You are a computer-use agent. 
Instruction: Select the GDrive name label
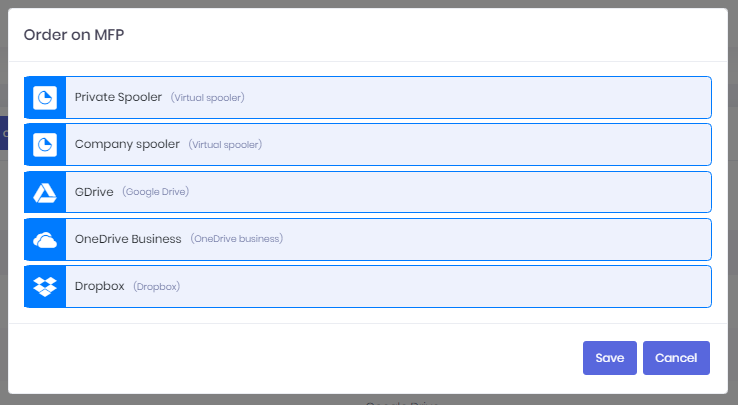click(x=94, y=192)
